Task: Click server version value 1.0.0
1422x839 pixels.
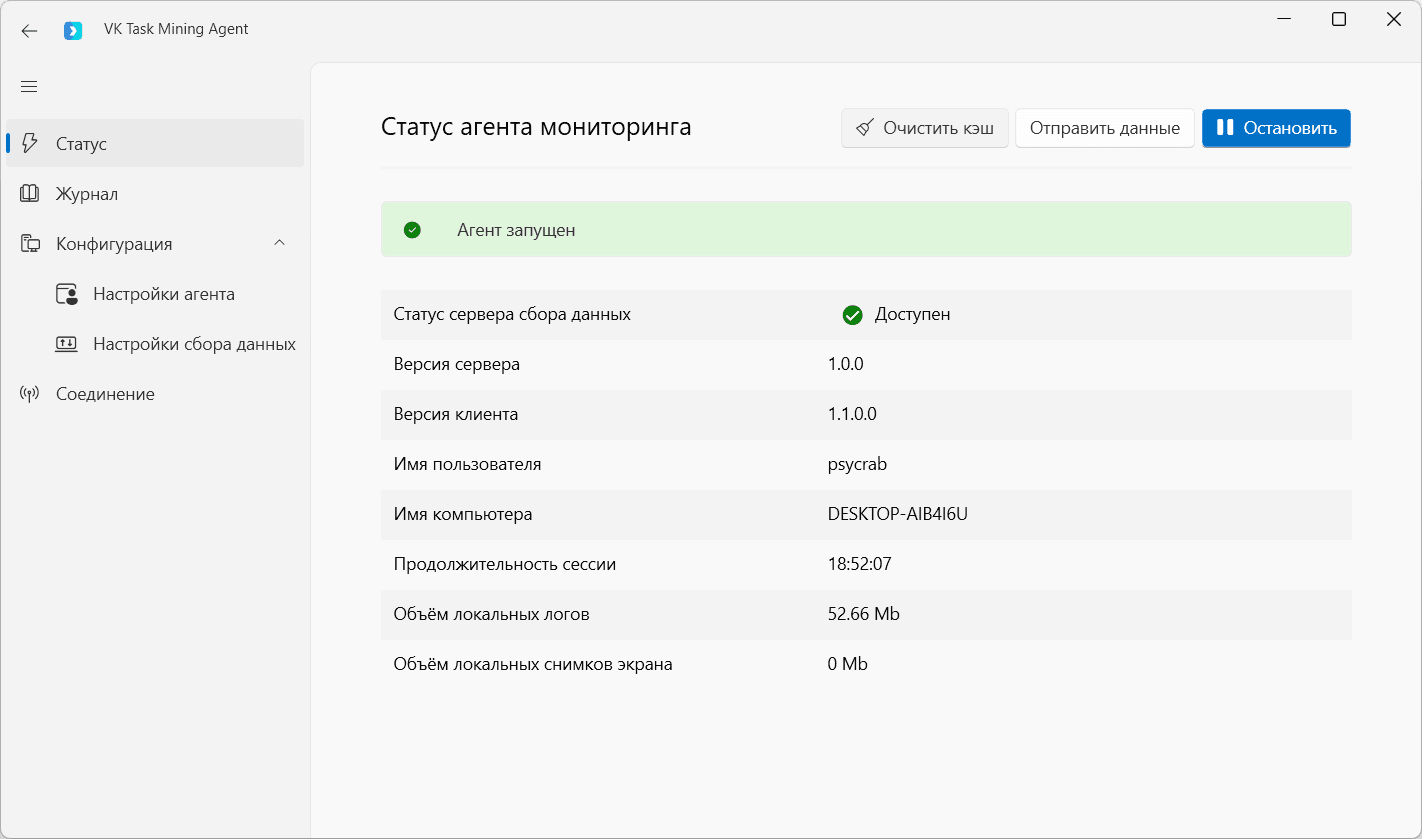Action: pyautogui.click(x=846, y=364)
